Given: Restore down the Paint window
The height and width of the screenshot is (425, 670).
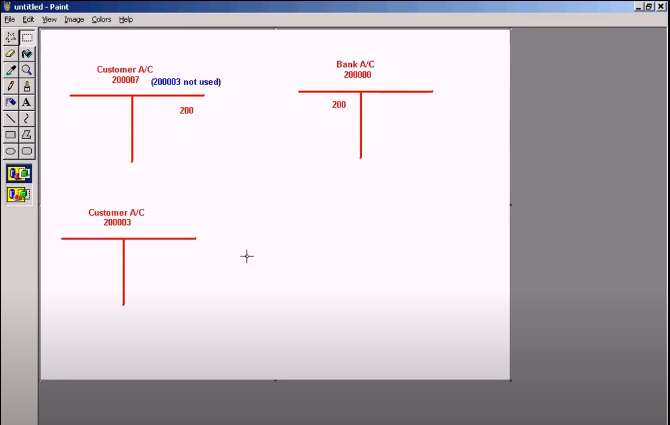Looking at the screenshot, I should click(x=649, y=6).
